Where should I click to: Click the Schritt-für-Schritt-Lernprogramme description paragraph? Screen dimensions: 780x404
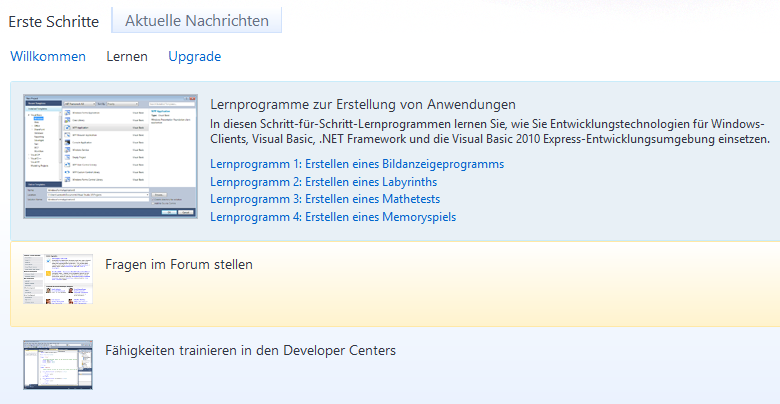[x=490, y=131]
